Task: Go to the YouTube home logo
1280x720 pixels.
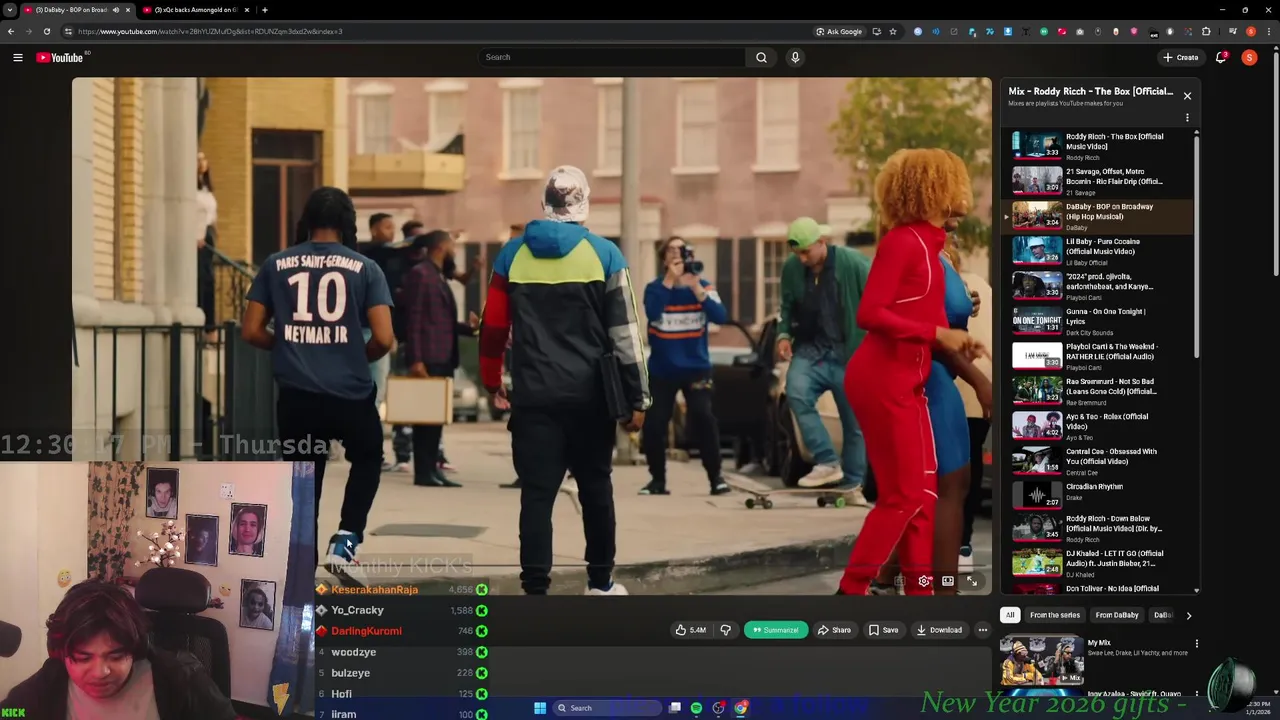Action: click(60, 57)
